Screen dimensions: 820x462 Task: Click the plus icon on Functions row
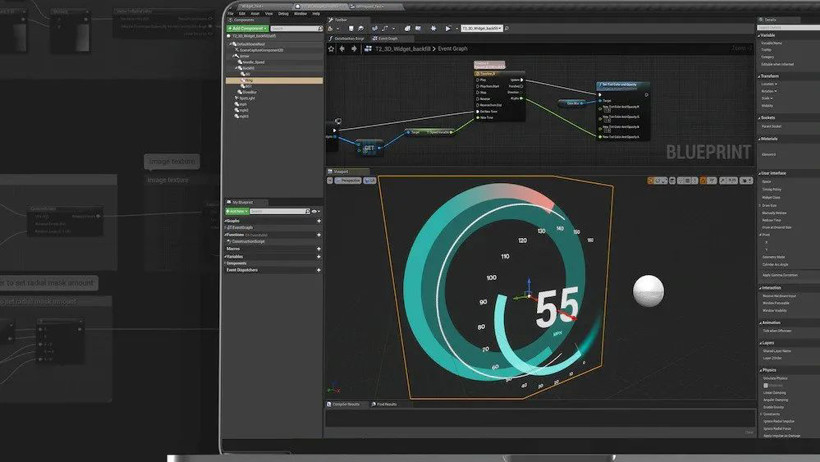pyautogui.click(x=318, y=235)
